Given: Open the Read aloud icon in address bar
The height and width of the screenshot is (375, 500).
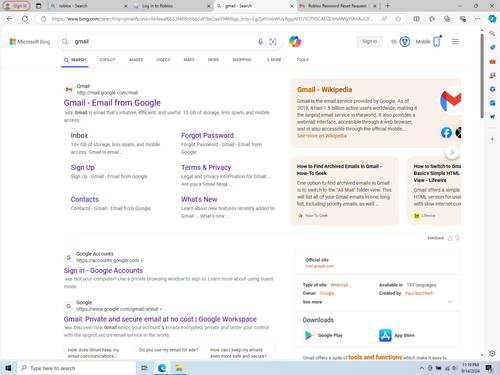Looking at the screenshot, I should 384,19.
